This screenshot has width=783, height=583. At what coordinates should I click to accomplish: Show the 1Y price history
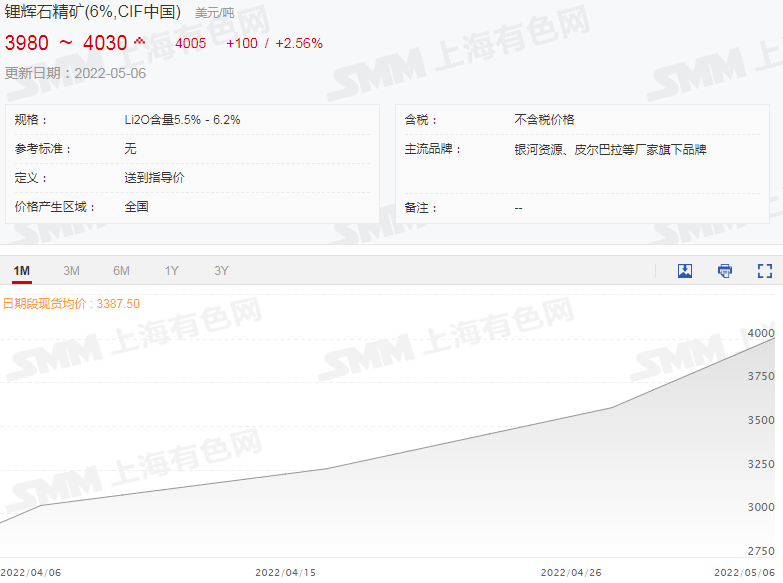pyautogui.click(x=171, y=271)
